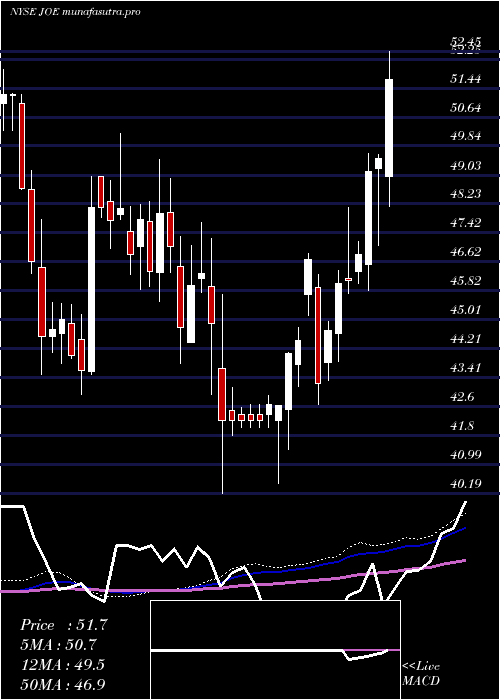This screenshot has width=500, height=700.
Task: Select the 45.01 price axis label
Action: [466, 310]
